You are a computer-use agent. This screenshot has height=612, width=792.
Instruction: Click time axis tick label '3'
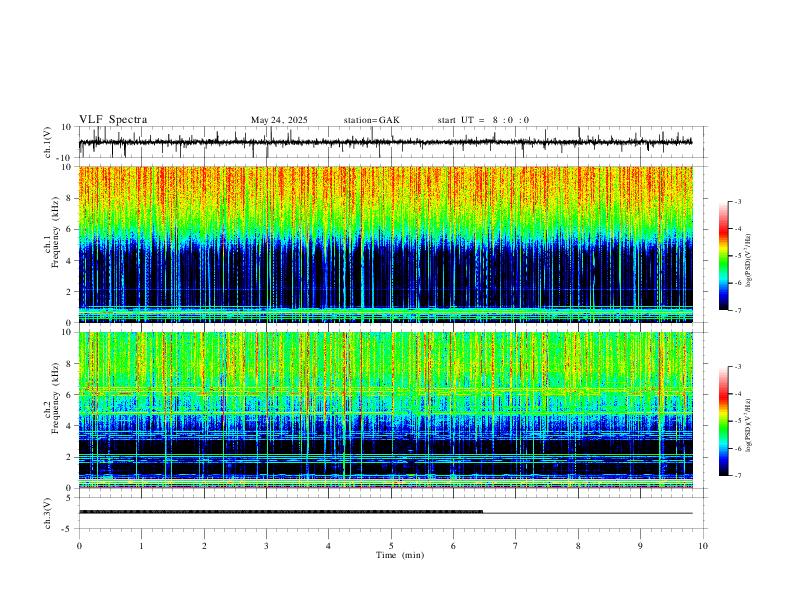(x=266, y=546)
